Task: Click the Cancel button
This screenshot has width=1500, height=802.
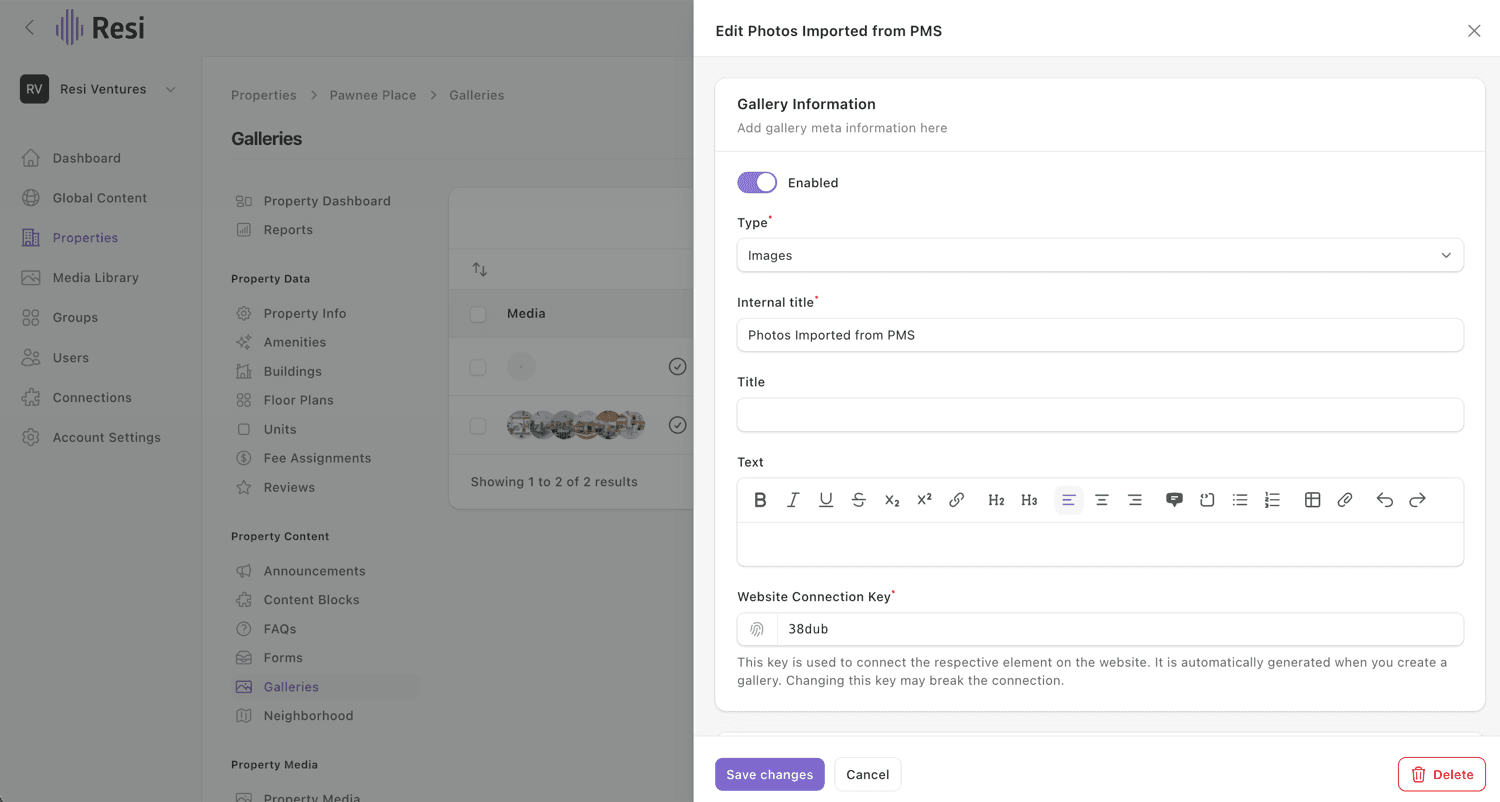Action: click(868, 775)
